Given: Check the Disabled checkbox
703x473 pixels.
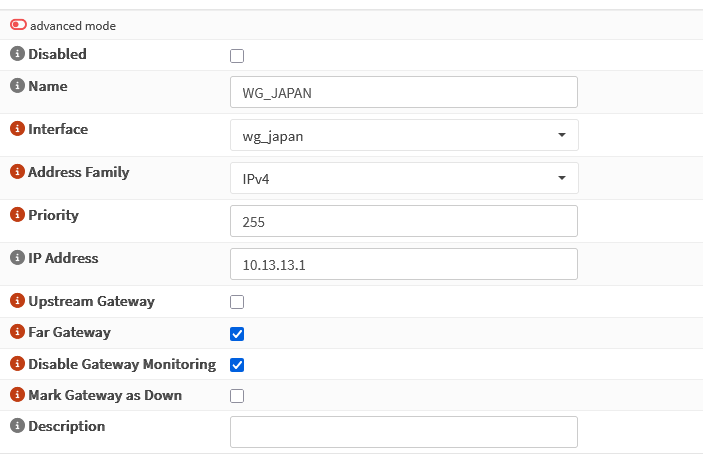Looking at the screenshot, I should click(x=237, y=56).
